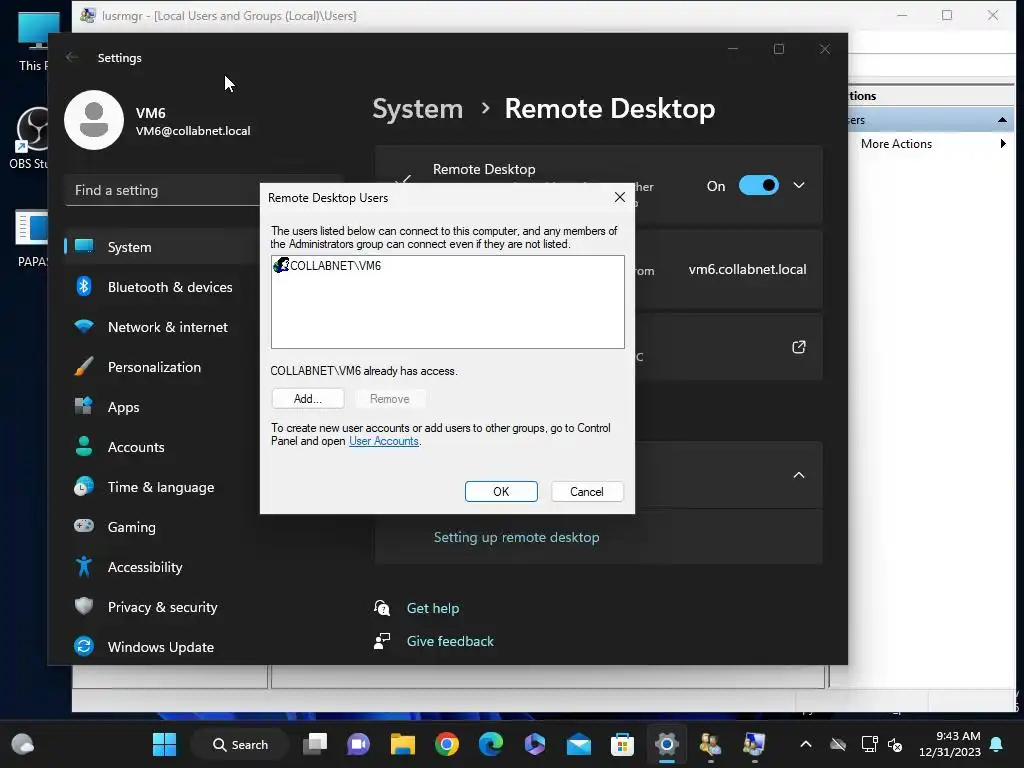Open Task View from the taskbar
The width and height of the screenshot is (1024, 768).
click(x=315, y=744)
